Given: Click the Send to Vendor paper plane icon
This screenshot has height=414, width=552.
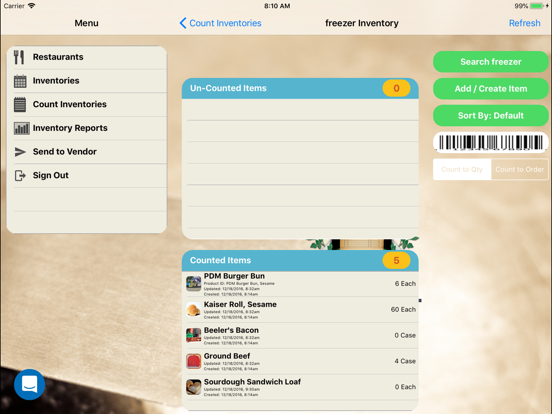Looking at the screenshot, I should (20, 152).
